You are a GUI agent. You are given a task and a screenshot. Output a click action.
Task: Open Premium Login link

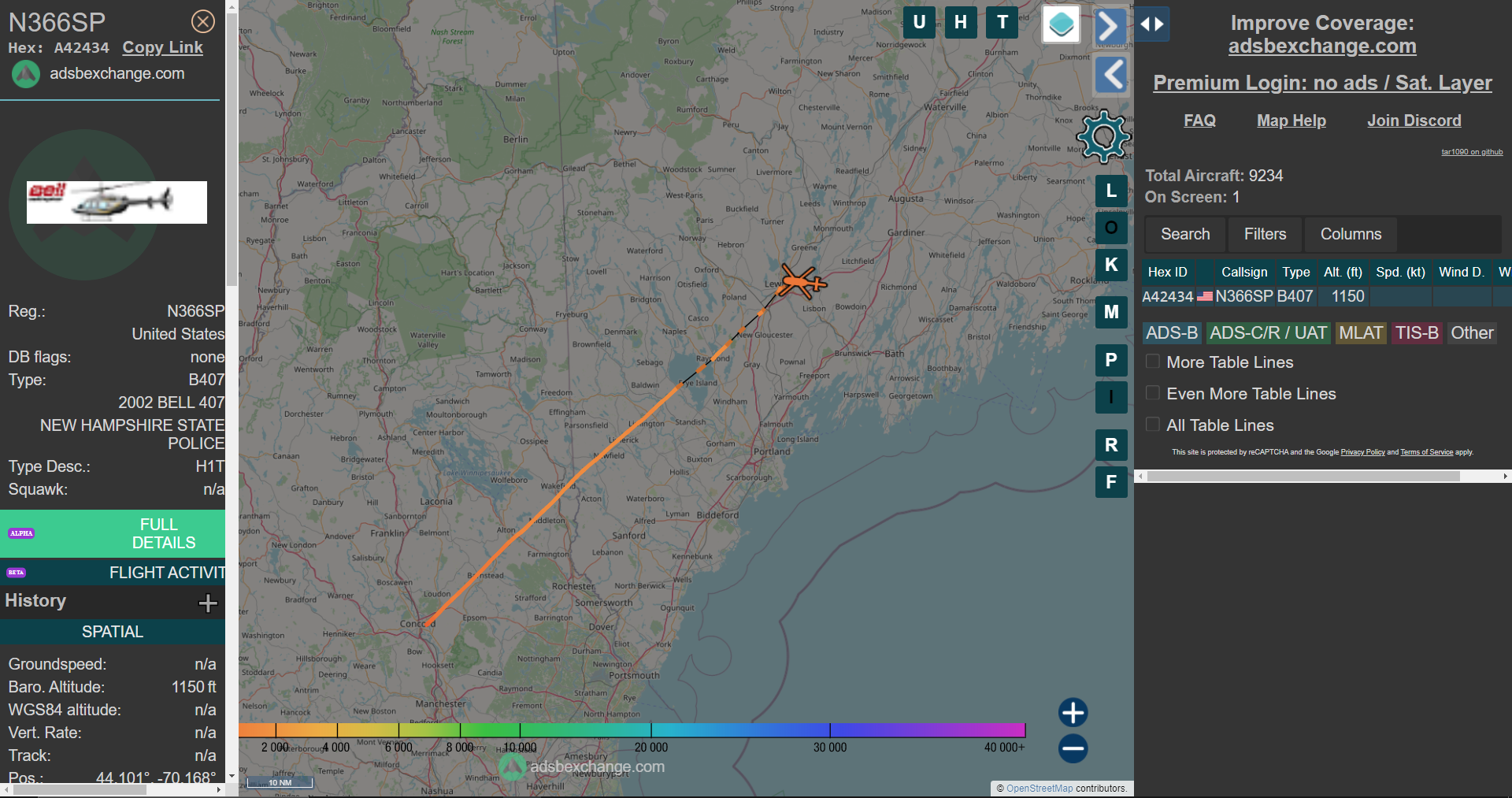1322,83
